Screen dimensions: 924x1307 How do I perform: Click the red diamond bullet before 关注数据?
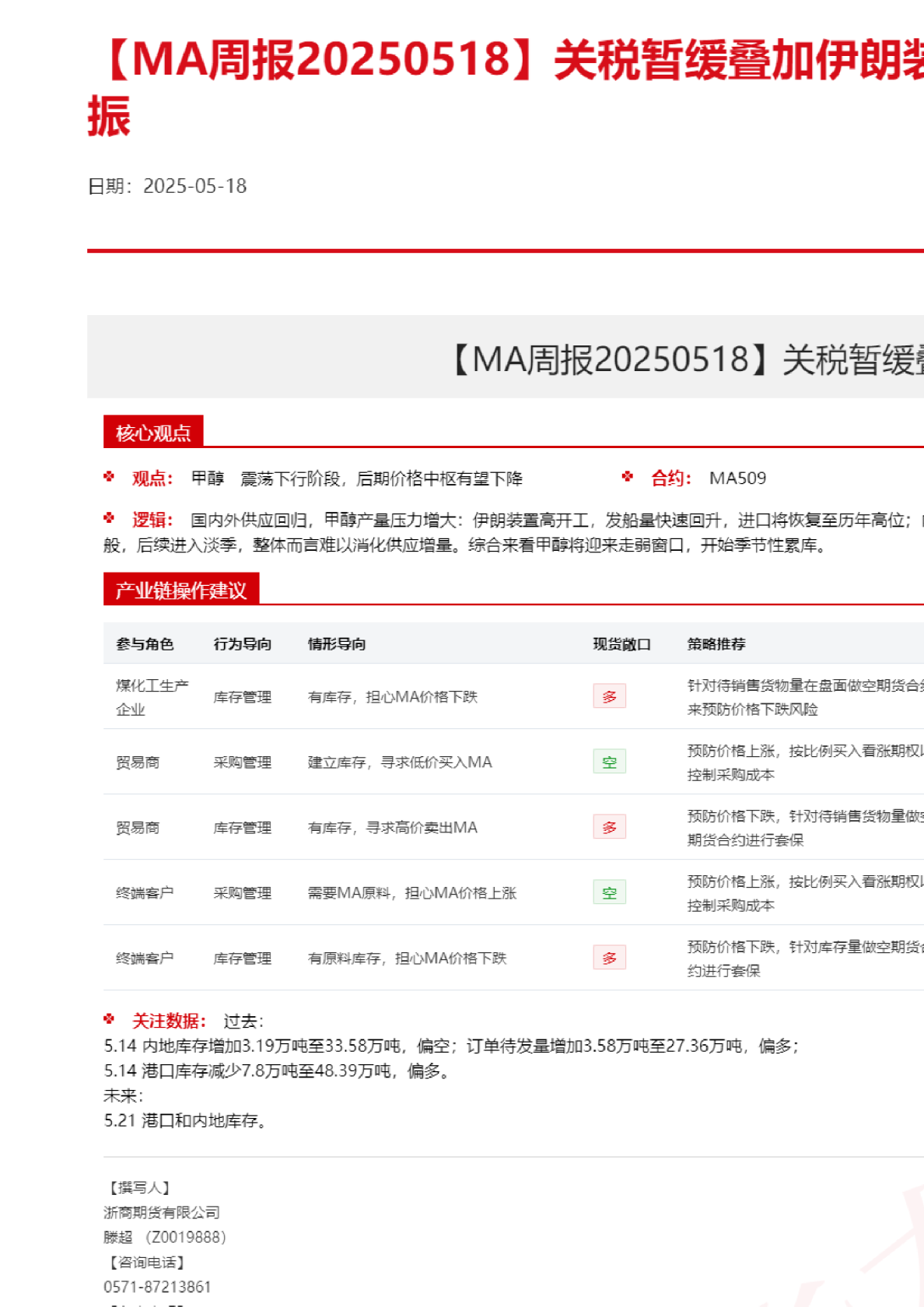click(109, 1019)
